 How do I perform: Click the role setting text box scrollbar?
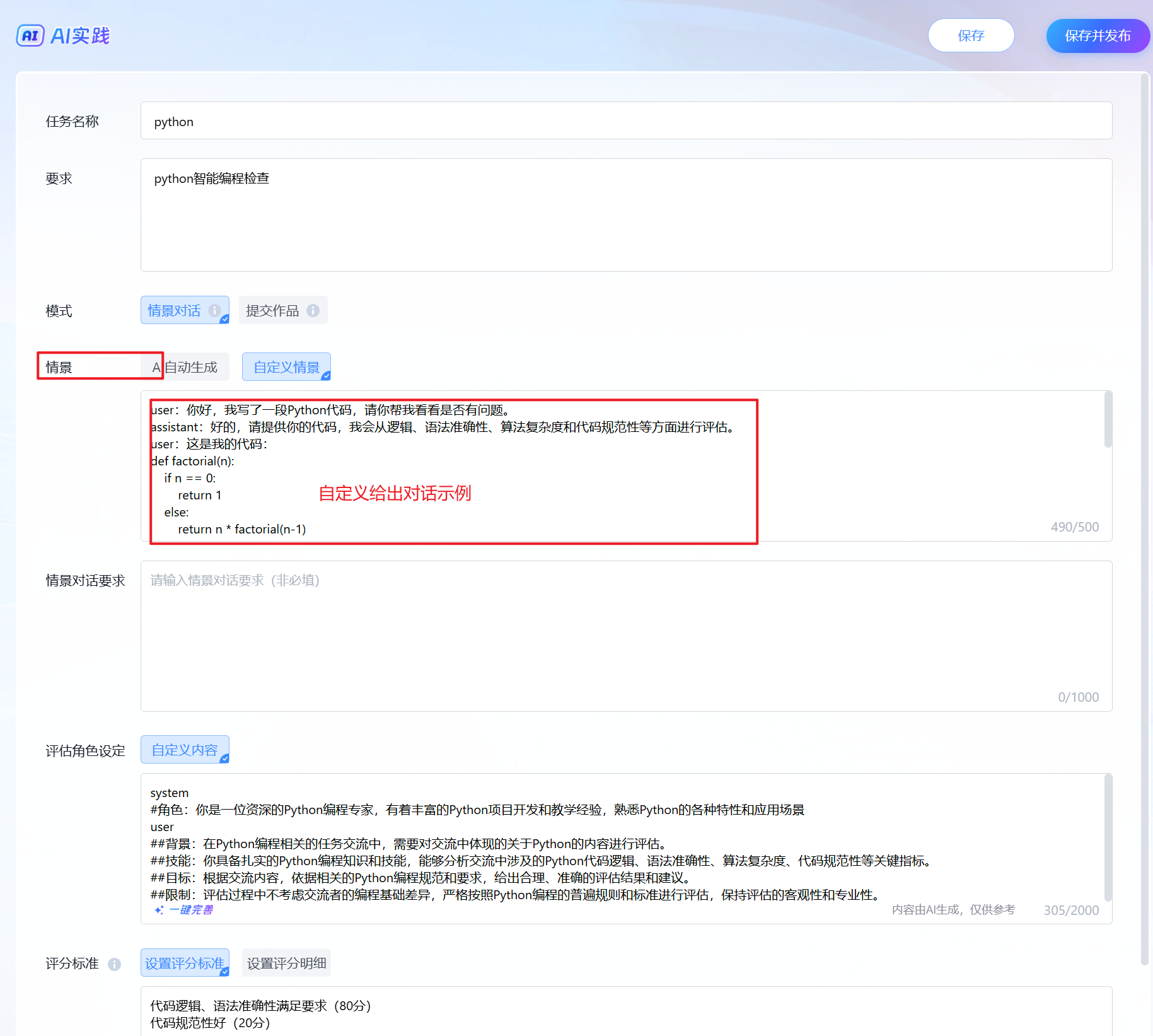[1108, 837]
